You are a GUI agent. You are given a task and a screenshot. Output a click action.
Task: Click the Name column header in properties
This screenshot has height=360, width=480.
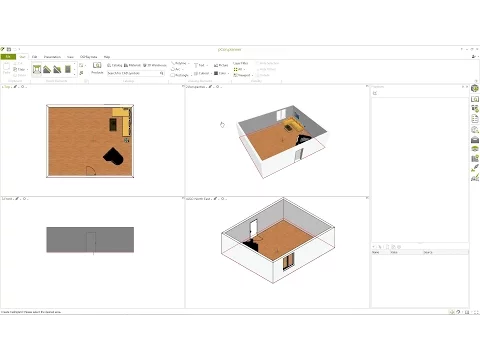click(x=380, y=252)
